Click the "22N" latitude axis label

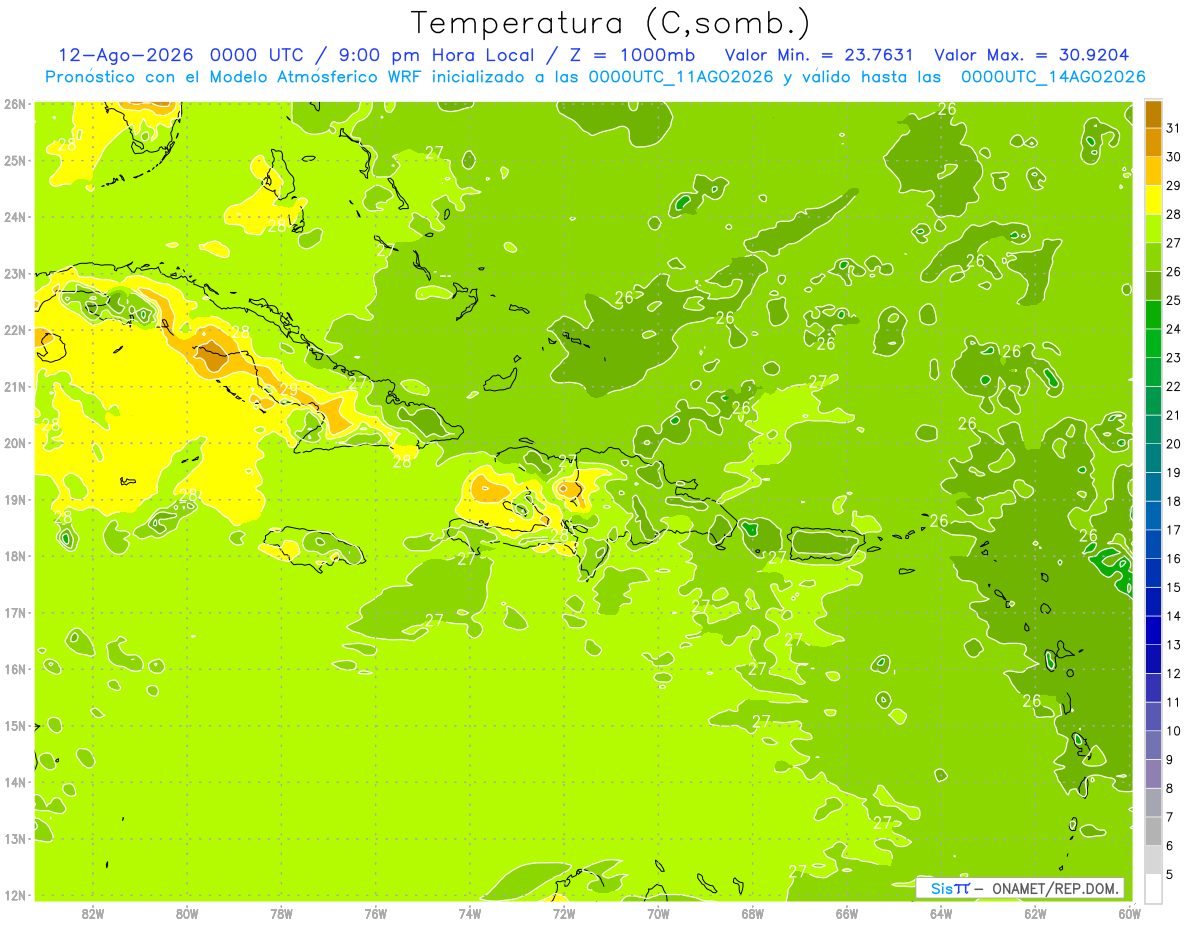15,330
